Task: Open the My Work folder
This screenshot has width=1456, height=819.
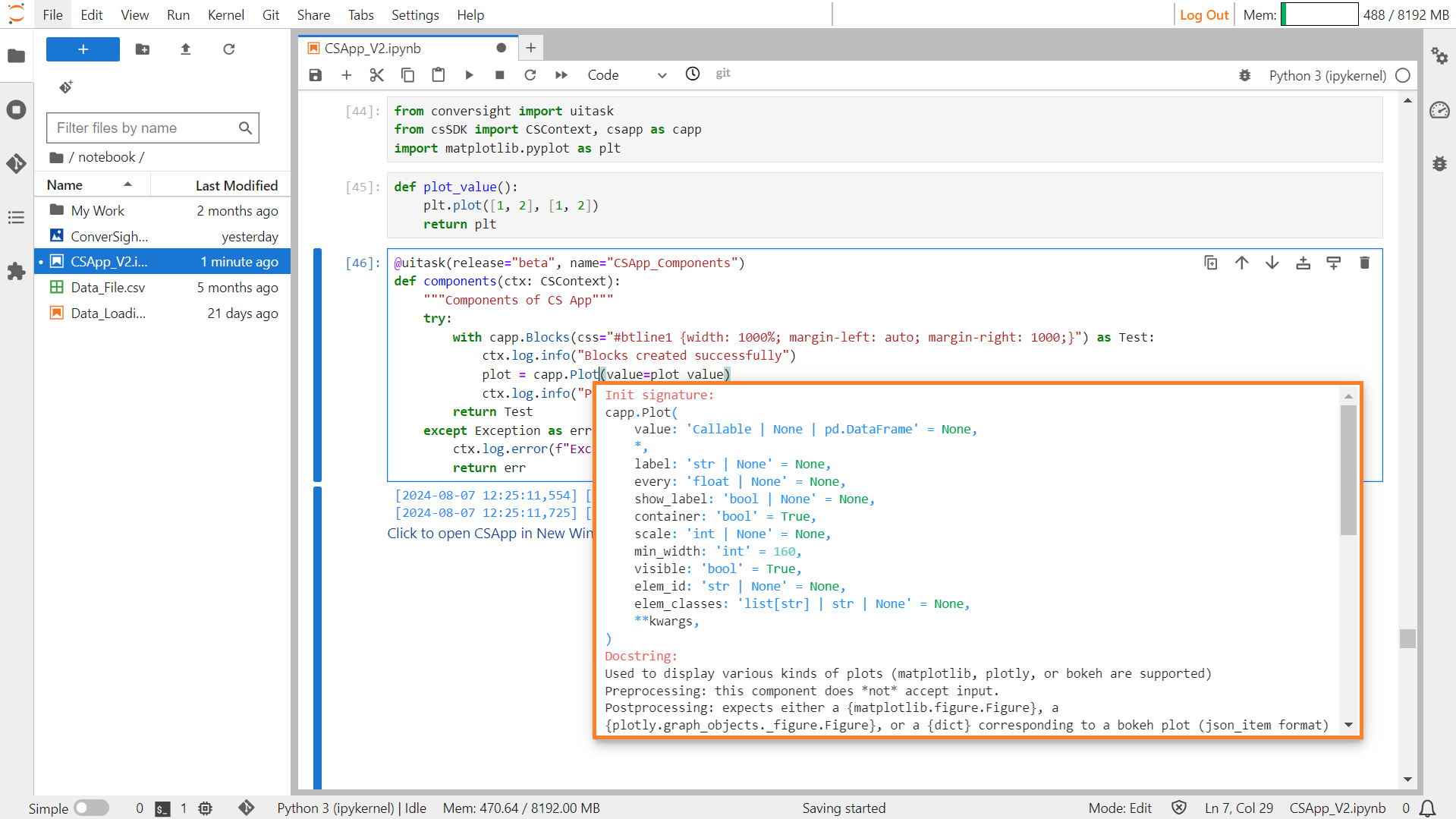Action: pos(162,210)
